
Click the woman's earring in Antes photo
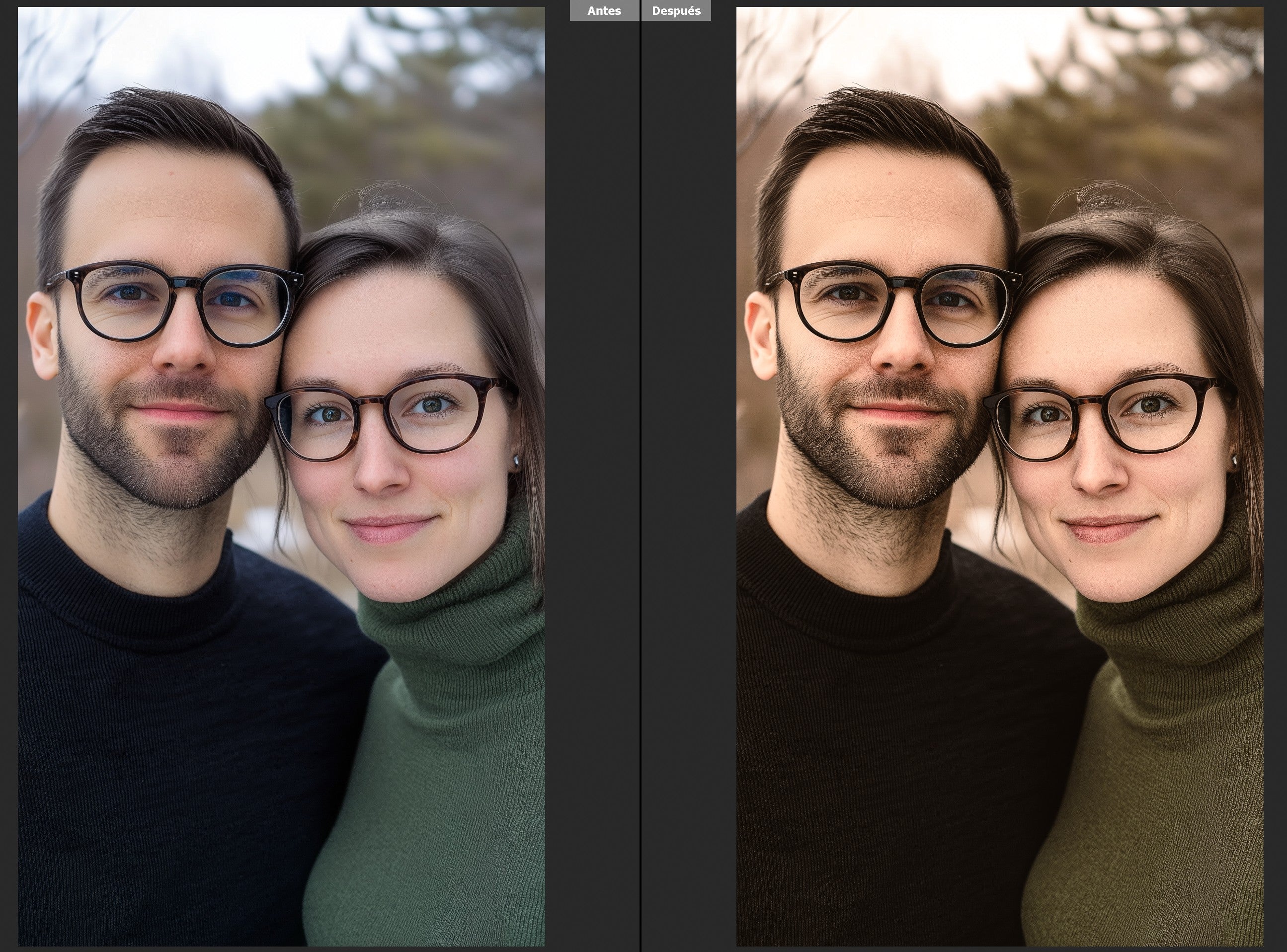point(516,461)
